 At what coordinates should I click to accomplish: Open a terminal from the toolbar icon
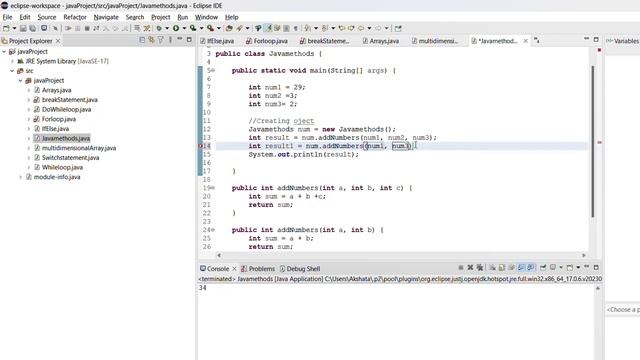pos(44,28)
